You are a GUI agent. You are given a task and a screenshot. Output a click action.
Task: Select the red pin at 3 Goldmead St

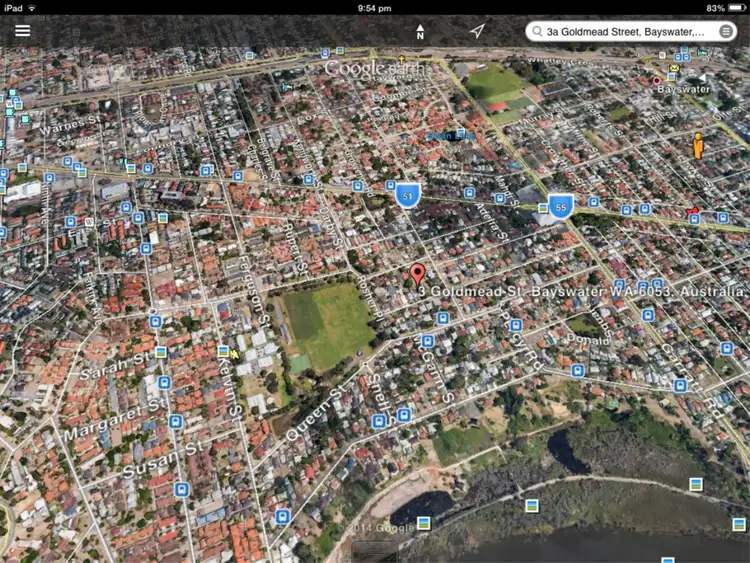417,274
